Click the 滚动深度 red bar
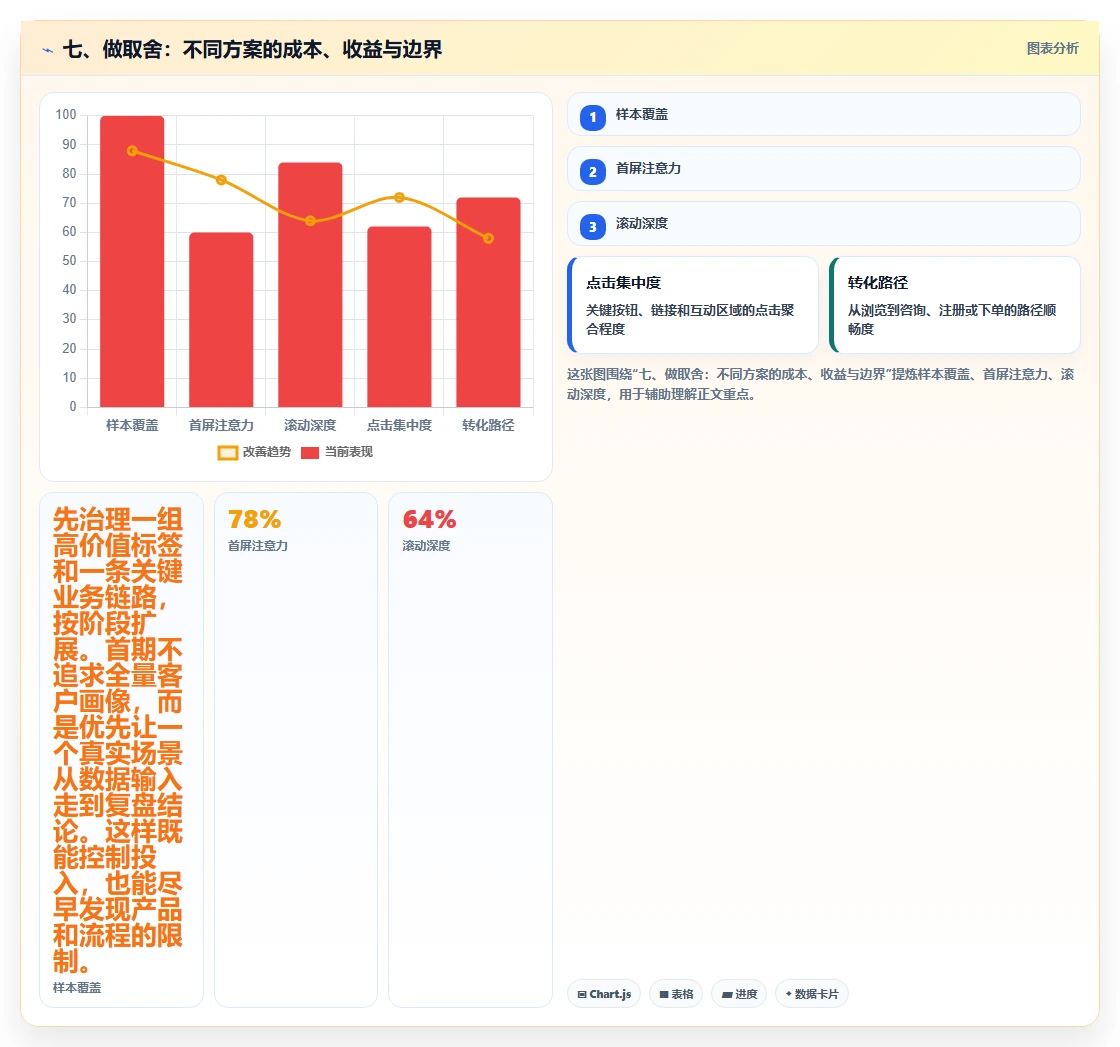Viewport: 1120px width, 1047px height. pos(310,285)
